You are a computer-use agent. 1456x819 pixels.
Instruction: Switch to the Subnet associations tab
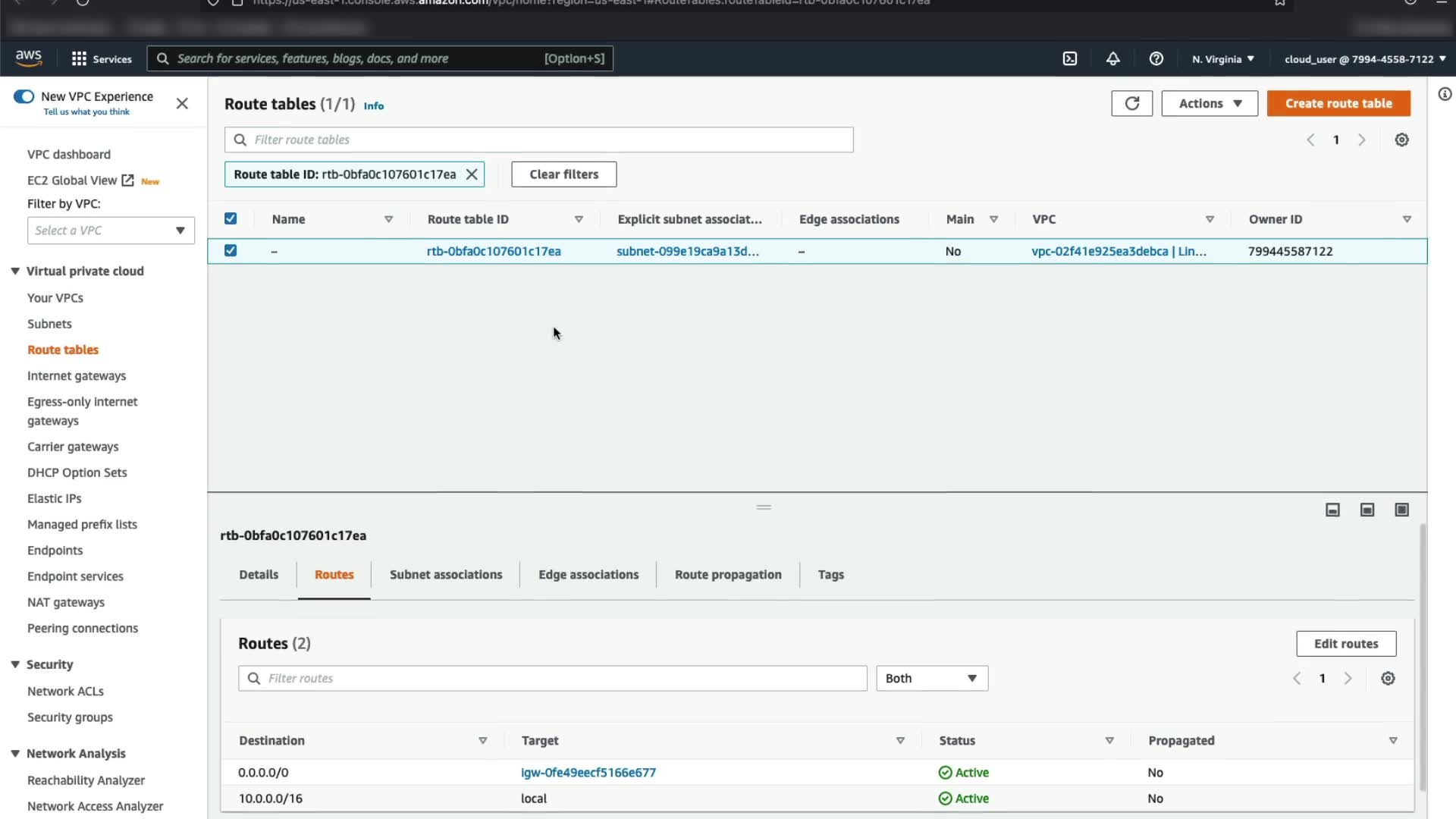pyautogui.click(x=445, y=575)
